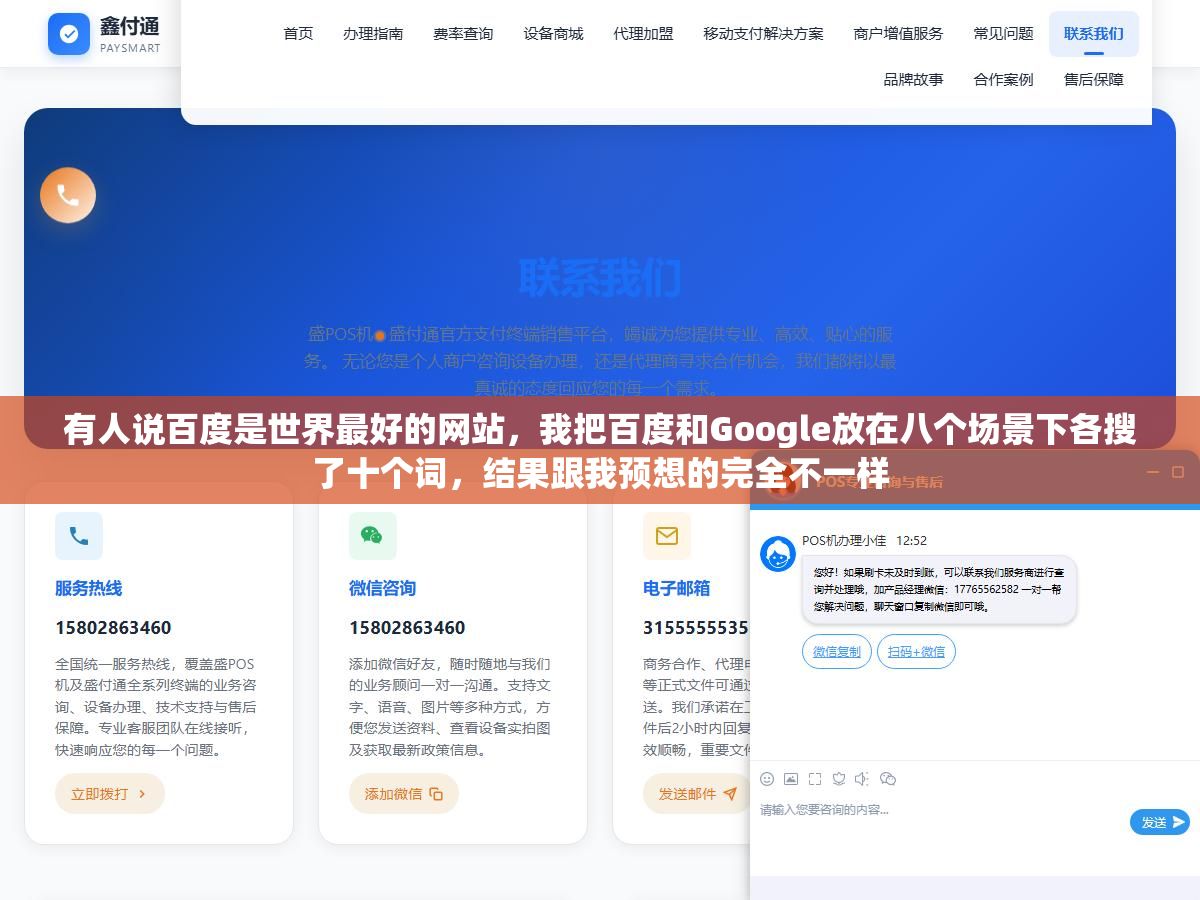Click the 扫码+微信 chat link
Image resolution: width=1200 pixels, height=900 pixels.
(x=916, y=651)
